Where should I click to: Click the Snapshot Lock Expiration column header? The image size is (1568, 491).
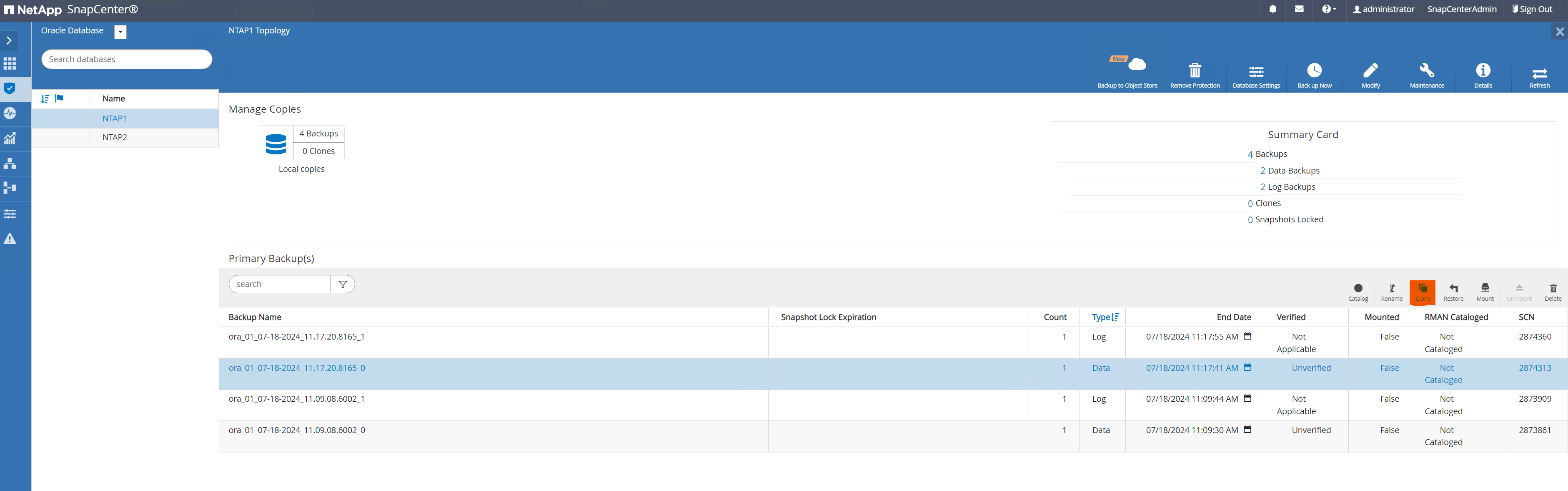tap(828, 317)
